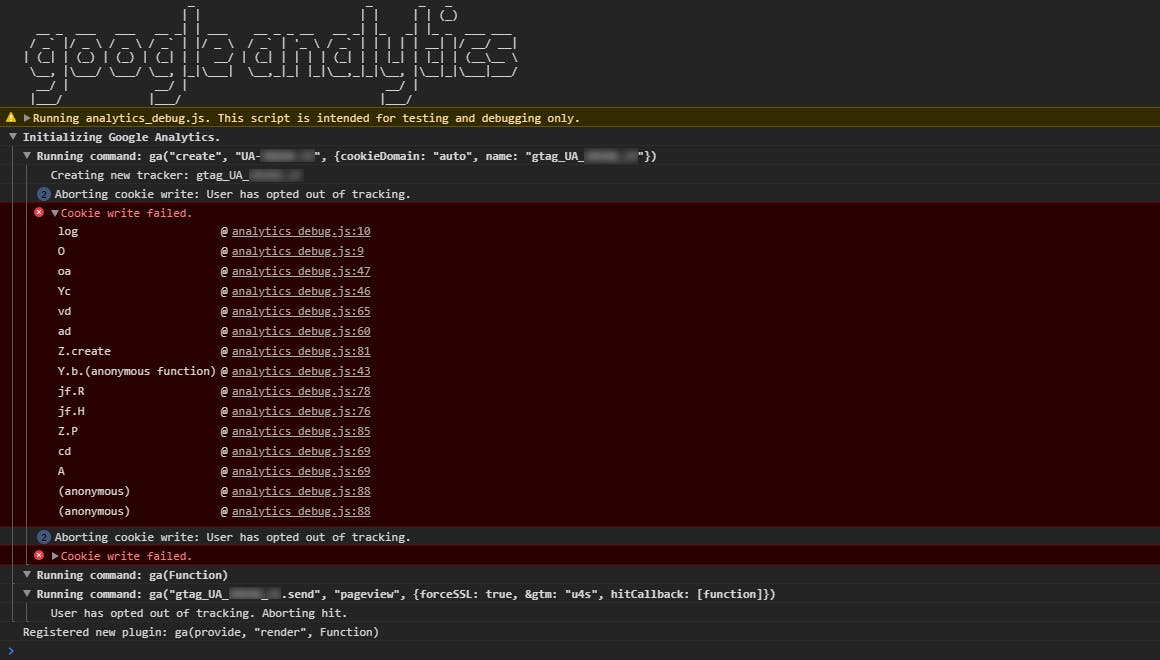
Task: Click the red error icon on the expanded Cookie write failed message
Action: pos(39,213)
